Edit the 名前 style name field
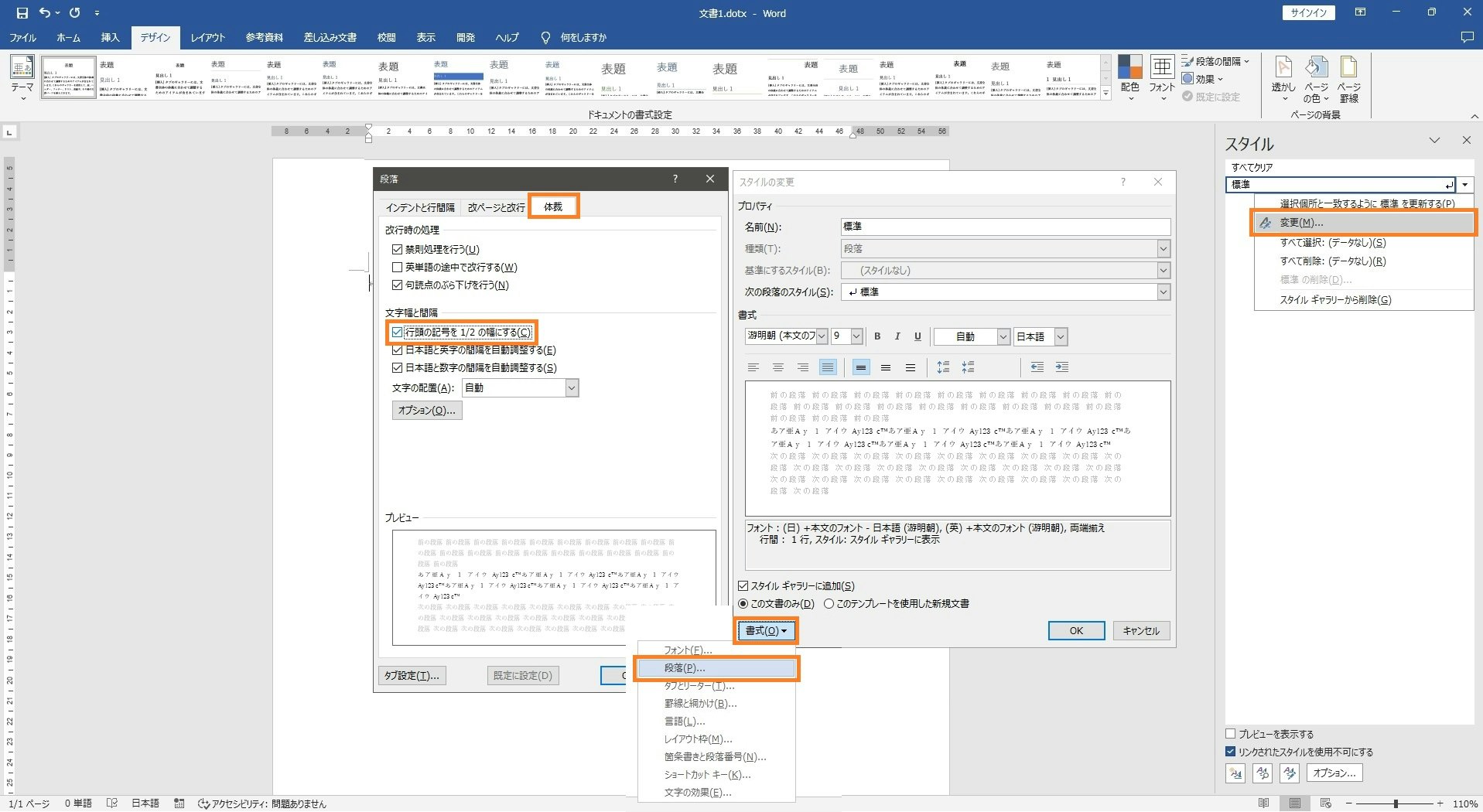The image size is (1483, 812). tap(1005, 227)
